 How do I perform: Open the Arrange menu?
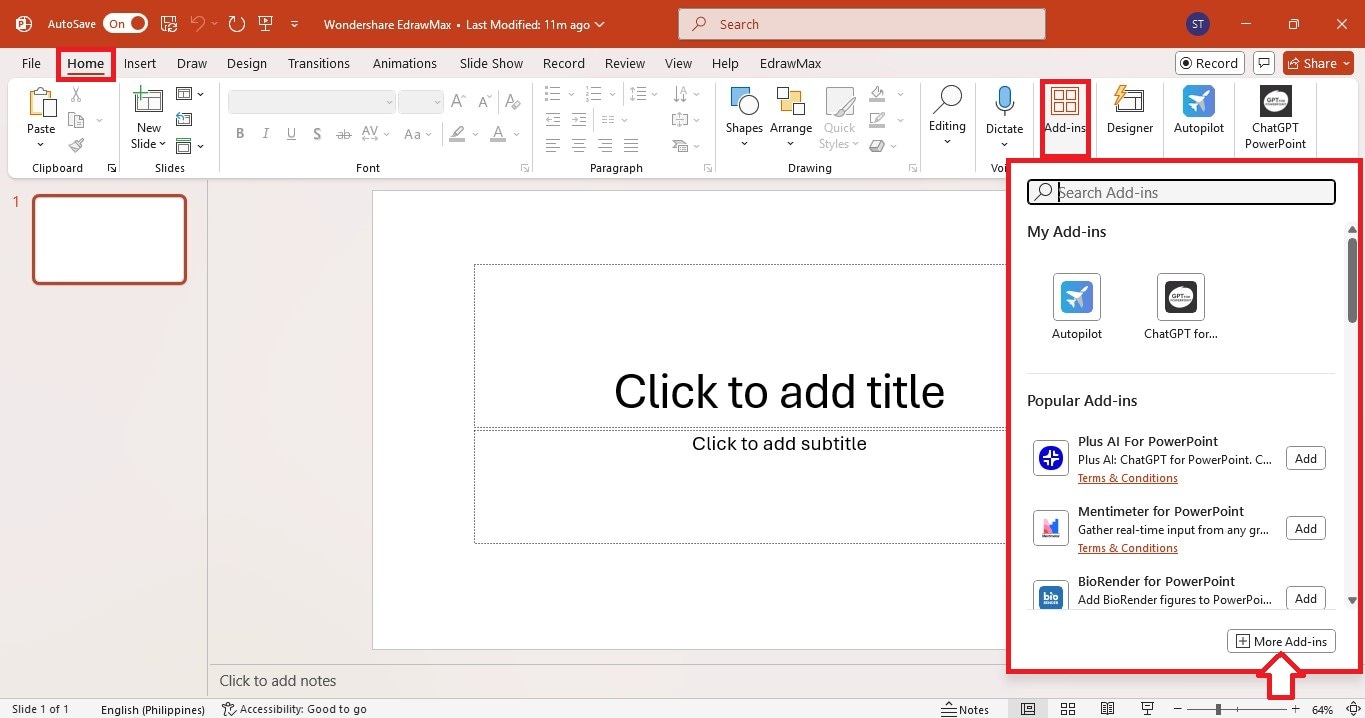(x=791, y=118)
